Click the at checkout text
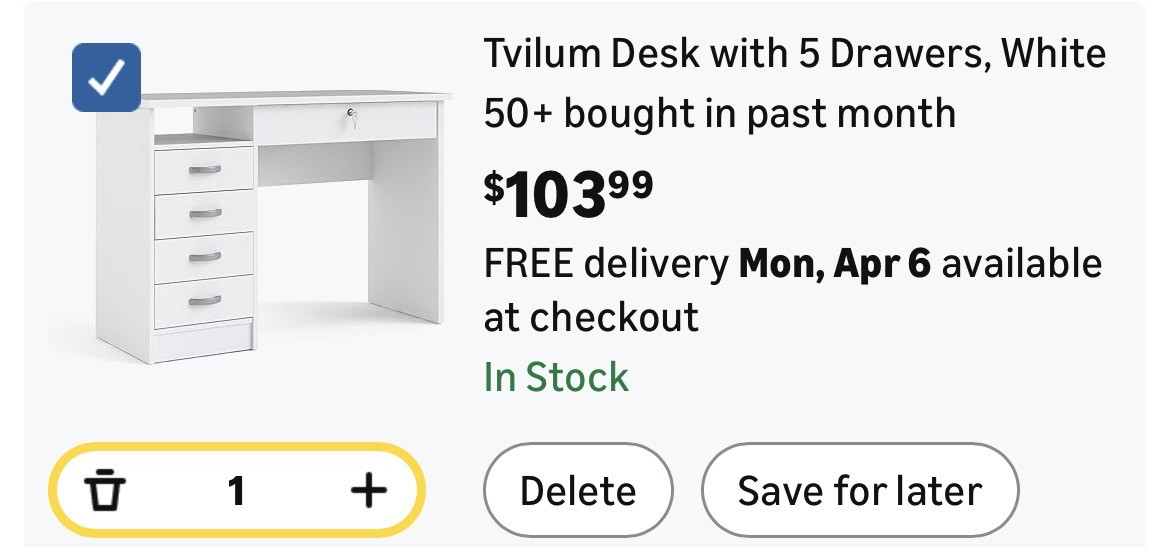The image size is (1170, 547). tap(591, 318)
